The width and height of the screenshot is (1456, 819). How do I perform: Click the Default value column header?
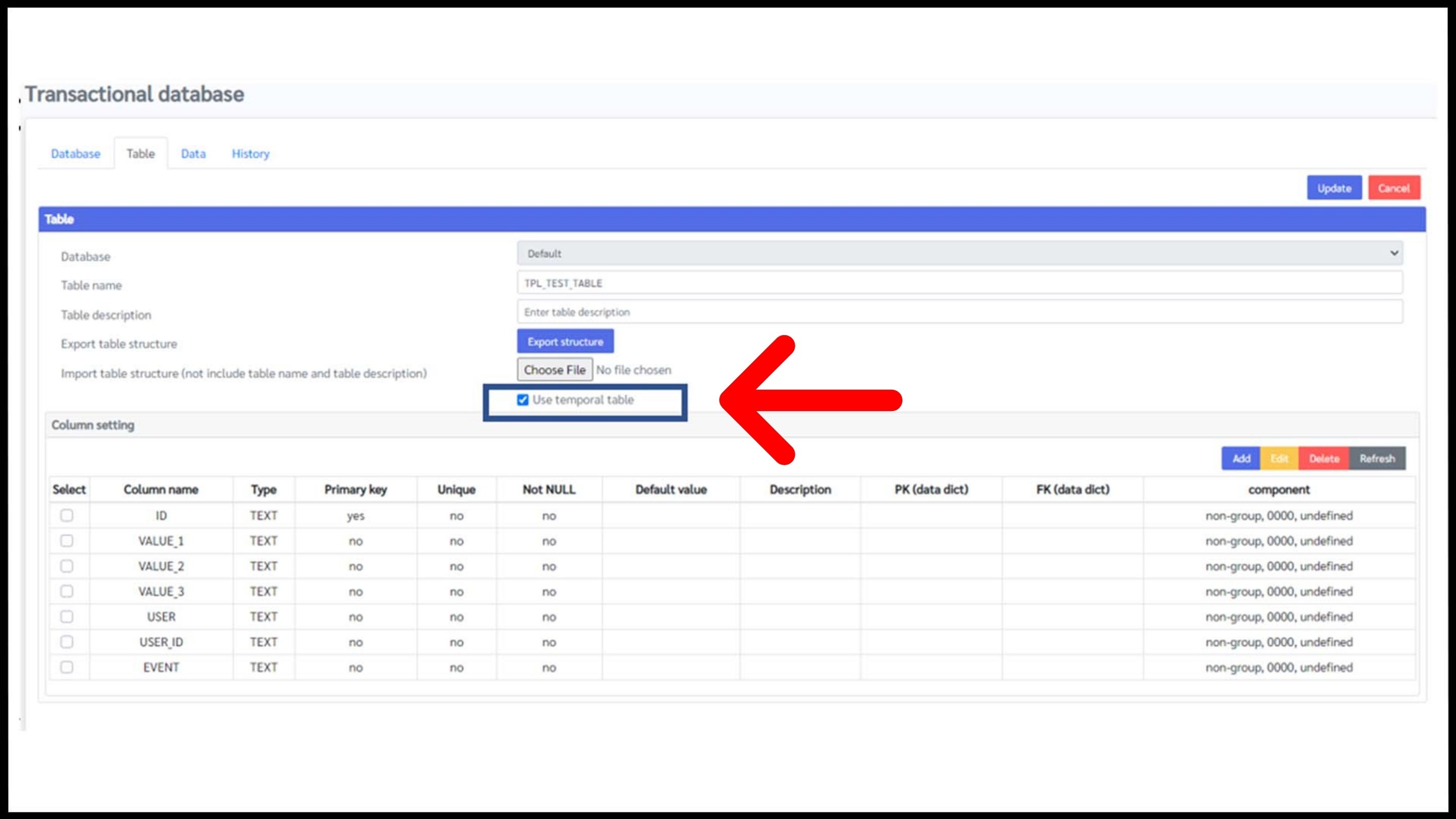[671, 489]
